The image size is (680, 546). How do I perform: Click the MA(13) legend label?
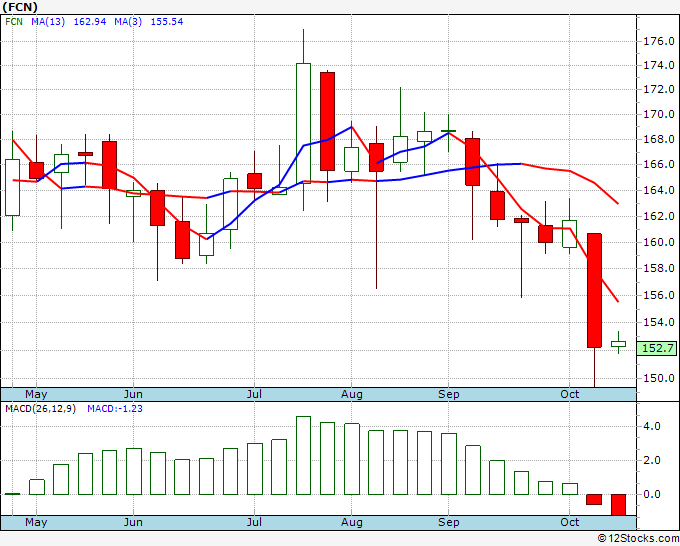pos(48,22)
